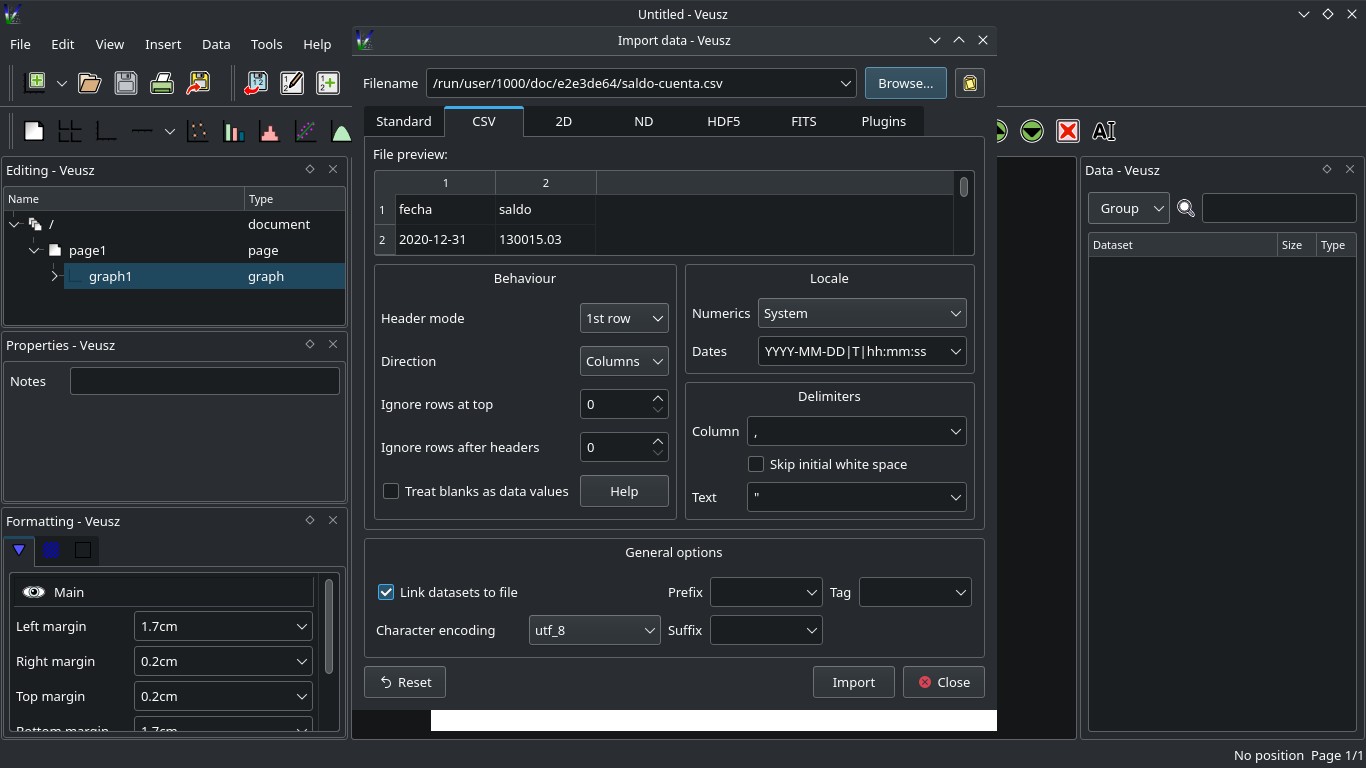Click the Edit data pencil icon

click(x=292, y=83)
